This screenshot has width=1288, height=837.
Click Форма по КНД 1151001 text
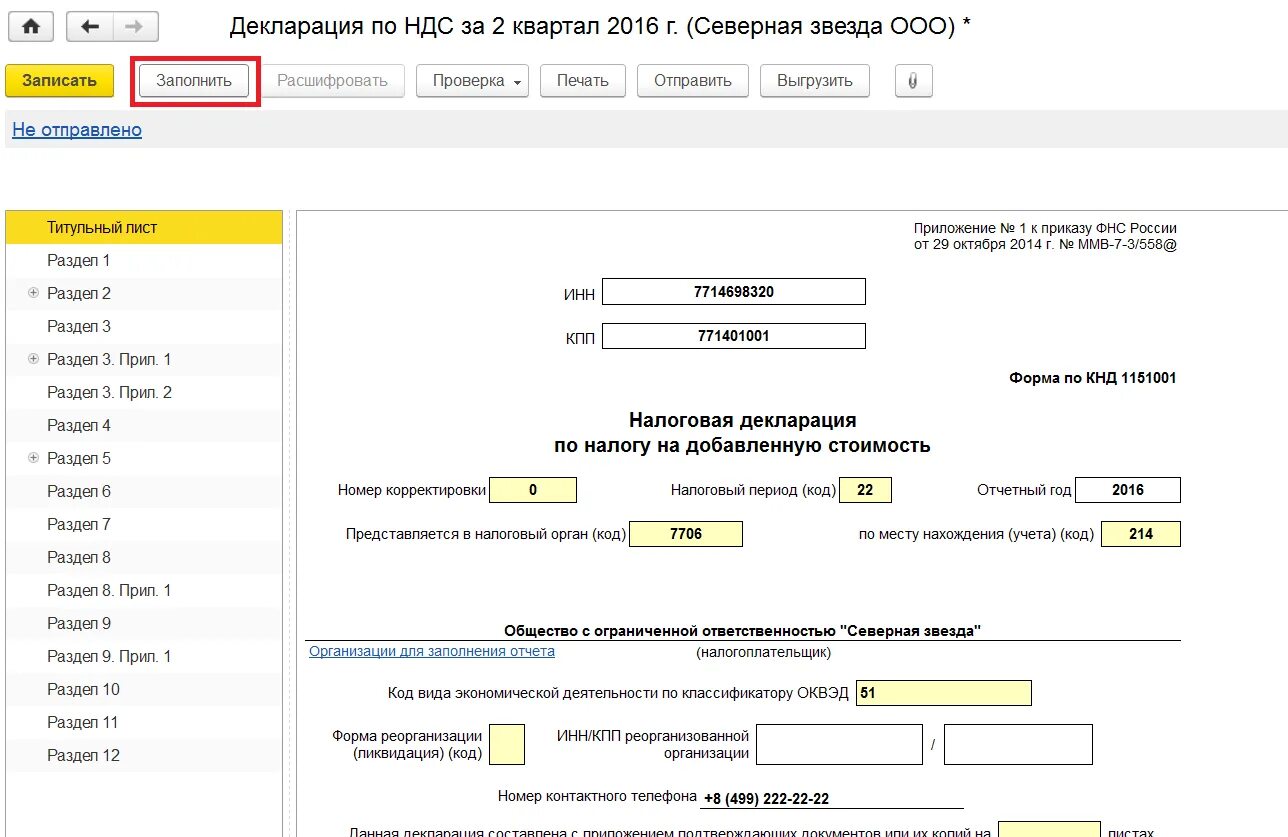click(x=1093, y=378)
